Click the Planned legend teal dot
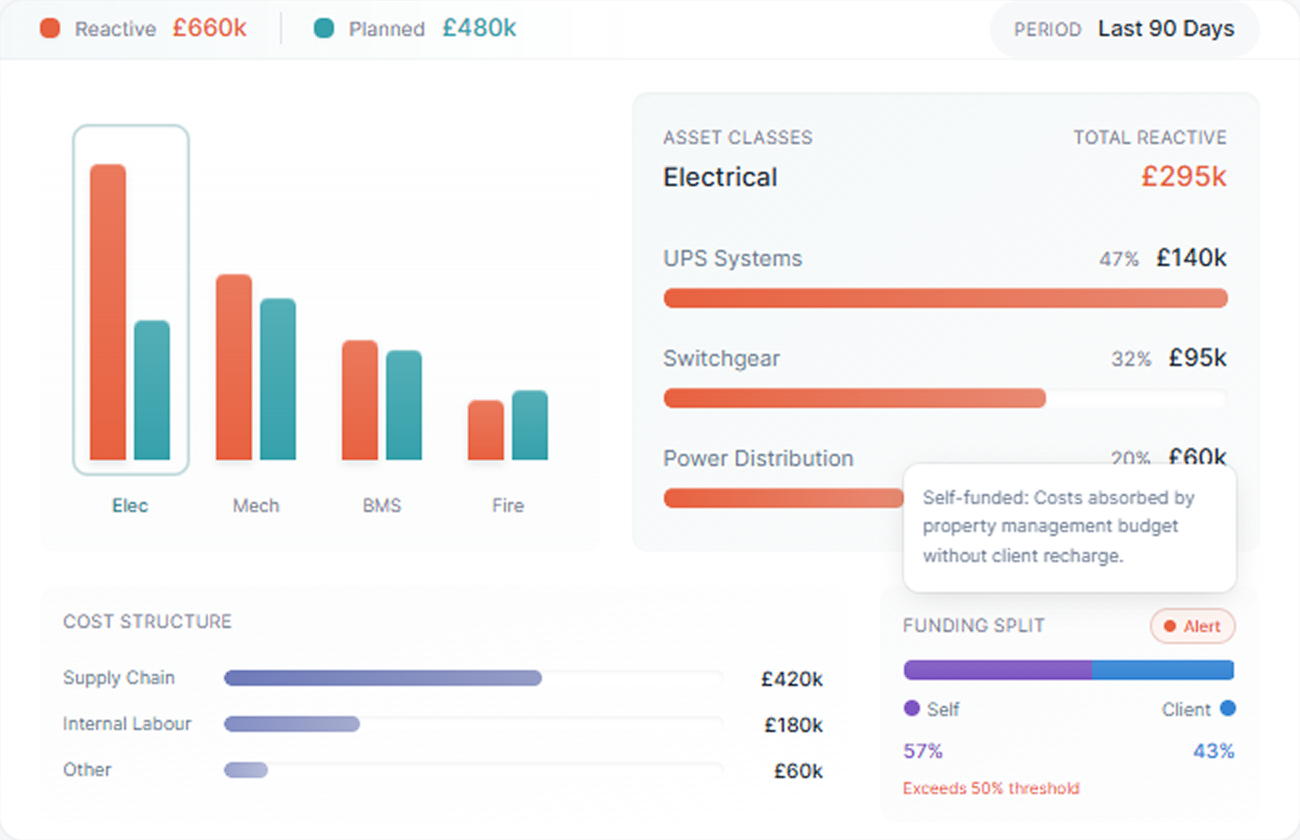The height and width of the screenshot is (840, 1300). pyautogui.click(x=324, y=29)
